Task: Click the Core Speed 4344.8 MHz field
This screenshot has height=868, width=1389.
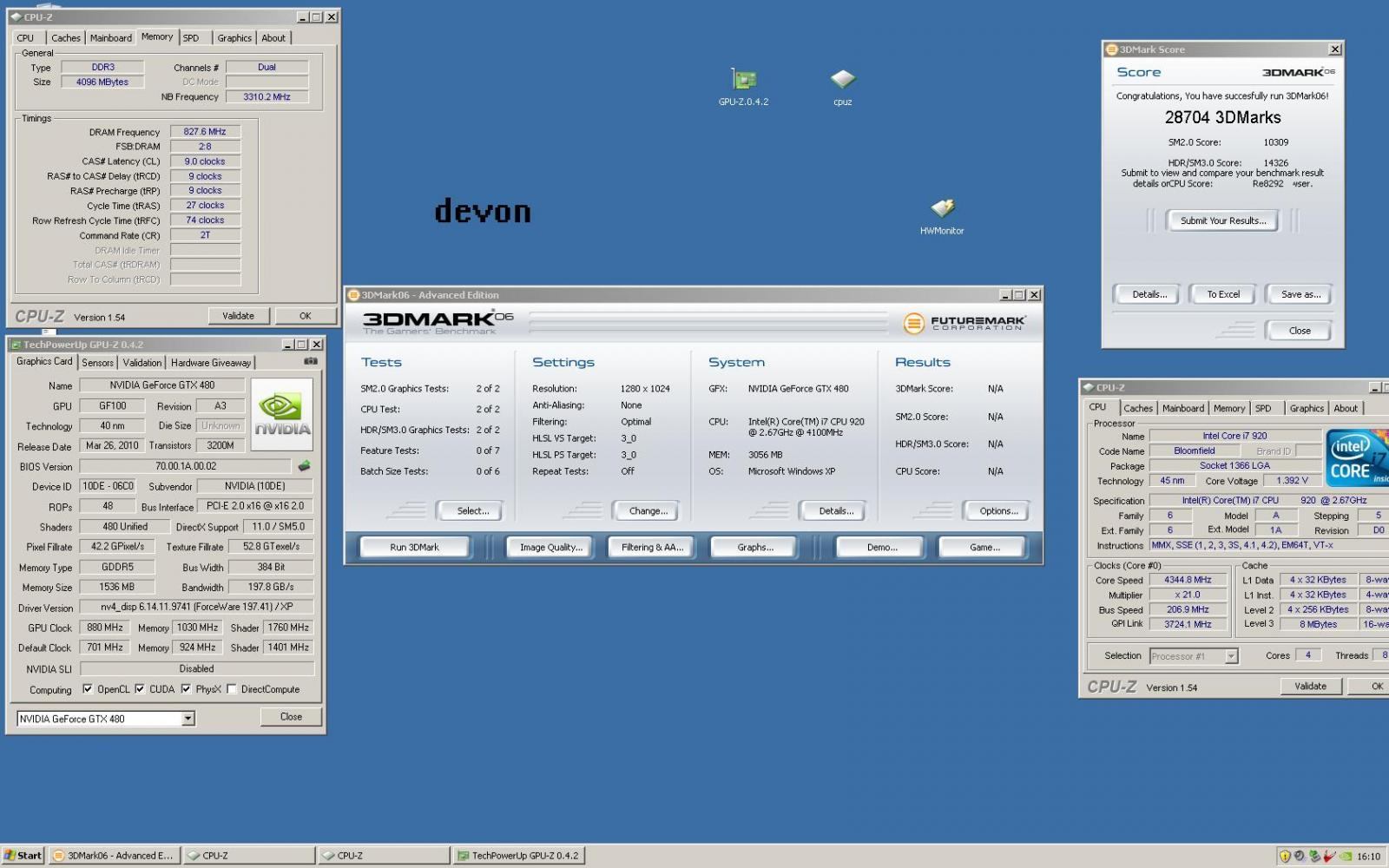Action: (x=1187, y=580)
